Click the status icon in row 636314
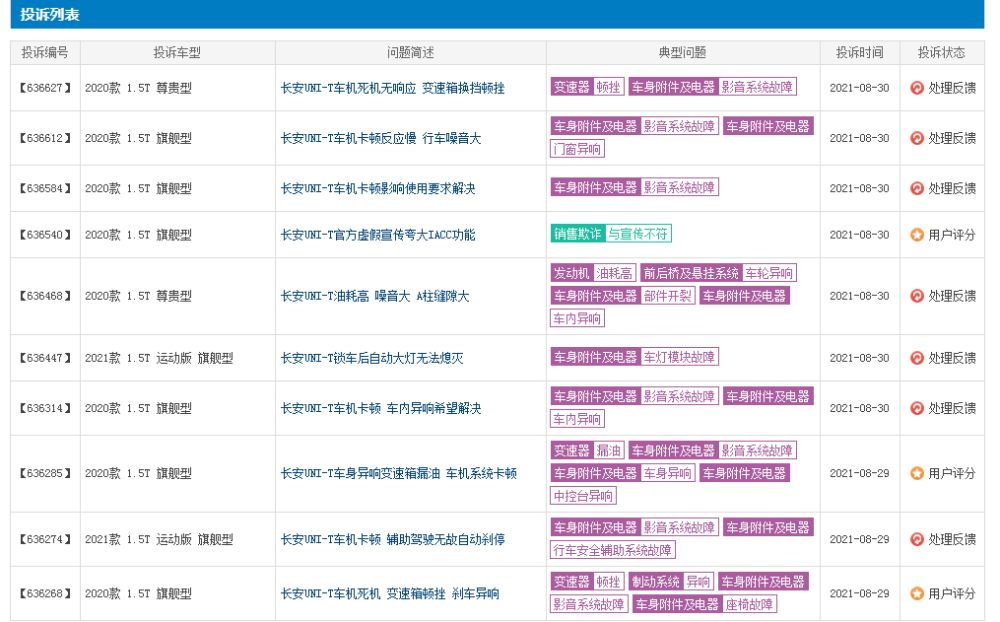 pyautogui.click(x=916, y=408)
